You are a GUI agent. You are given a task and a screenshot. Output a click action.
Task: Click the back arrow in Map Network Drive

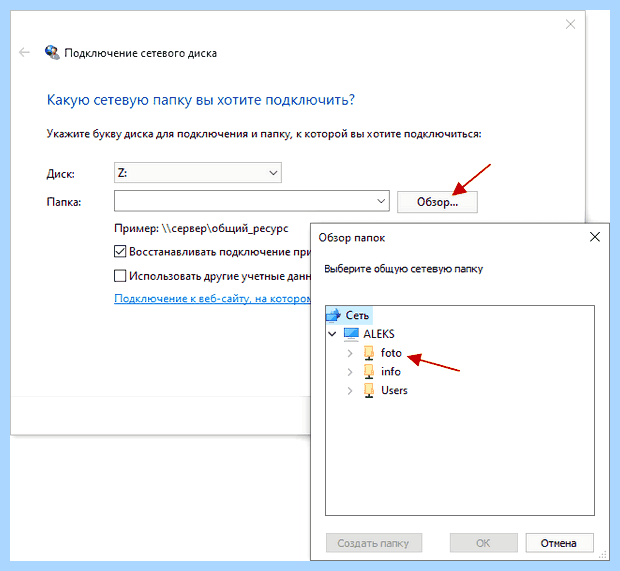[25, 52]
